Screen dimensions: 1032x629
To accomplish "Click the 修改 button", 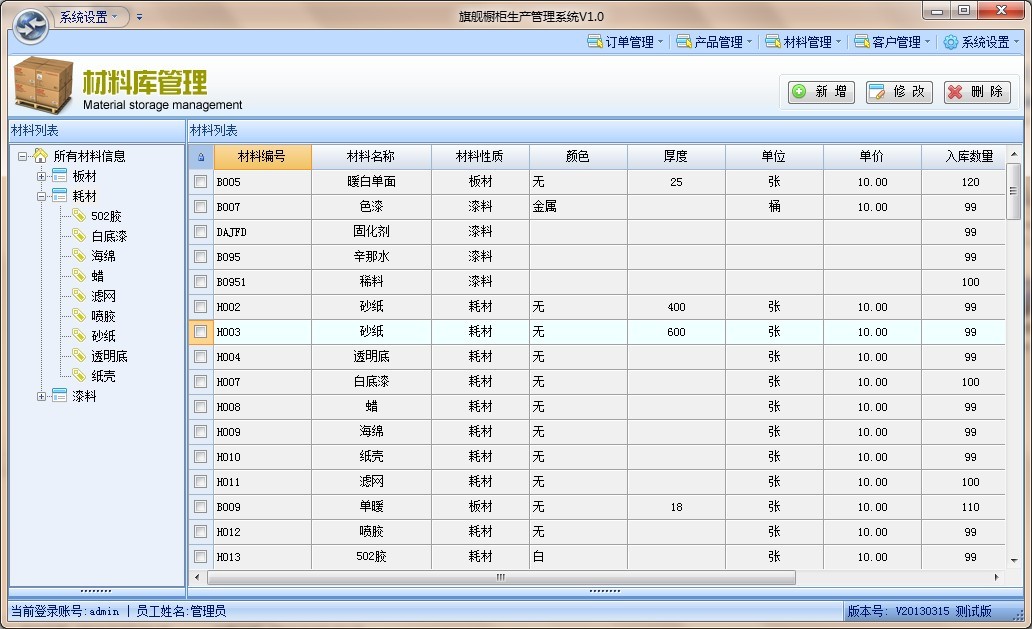I will tap(899, 91).
